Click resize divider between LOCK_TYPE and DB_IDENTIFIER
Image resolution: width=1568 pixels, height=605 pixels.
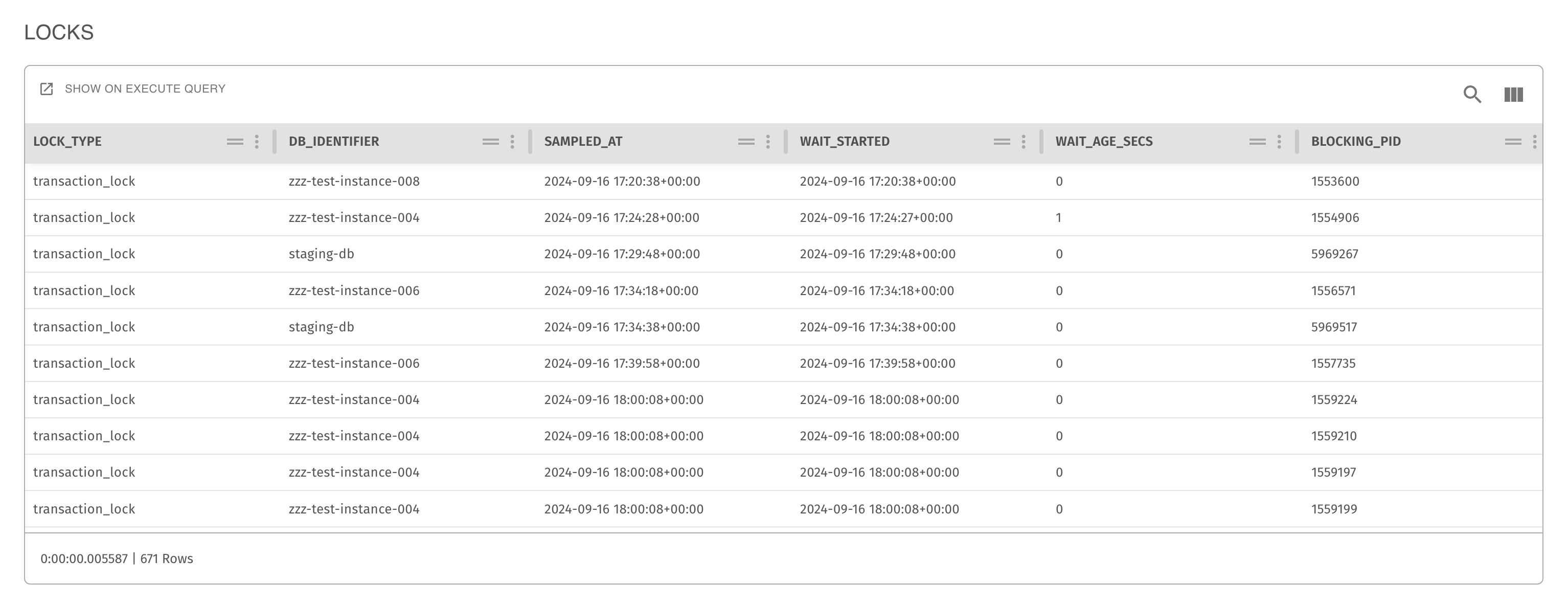(x=275, y=142)
